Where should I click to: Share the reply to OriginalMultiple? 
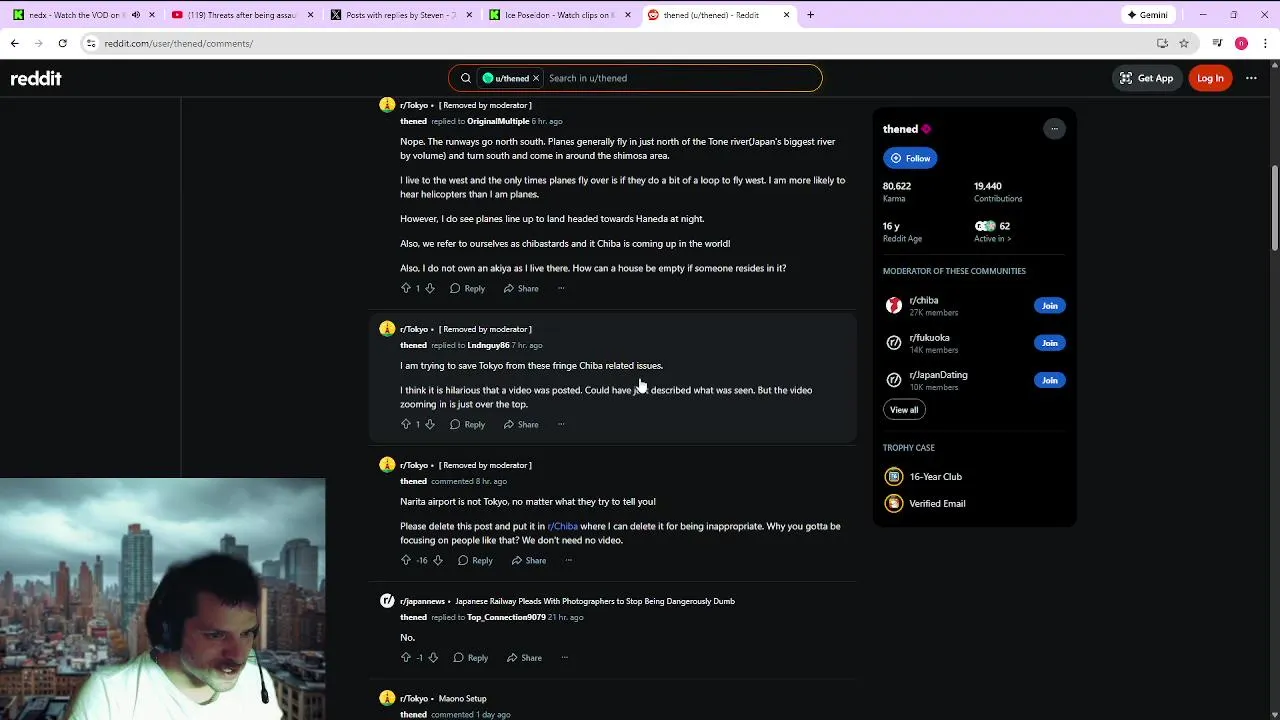tap(521, 288)
